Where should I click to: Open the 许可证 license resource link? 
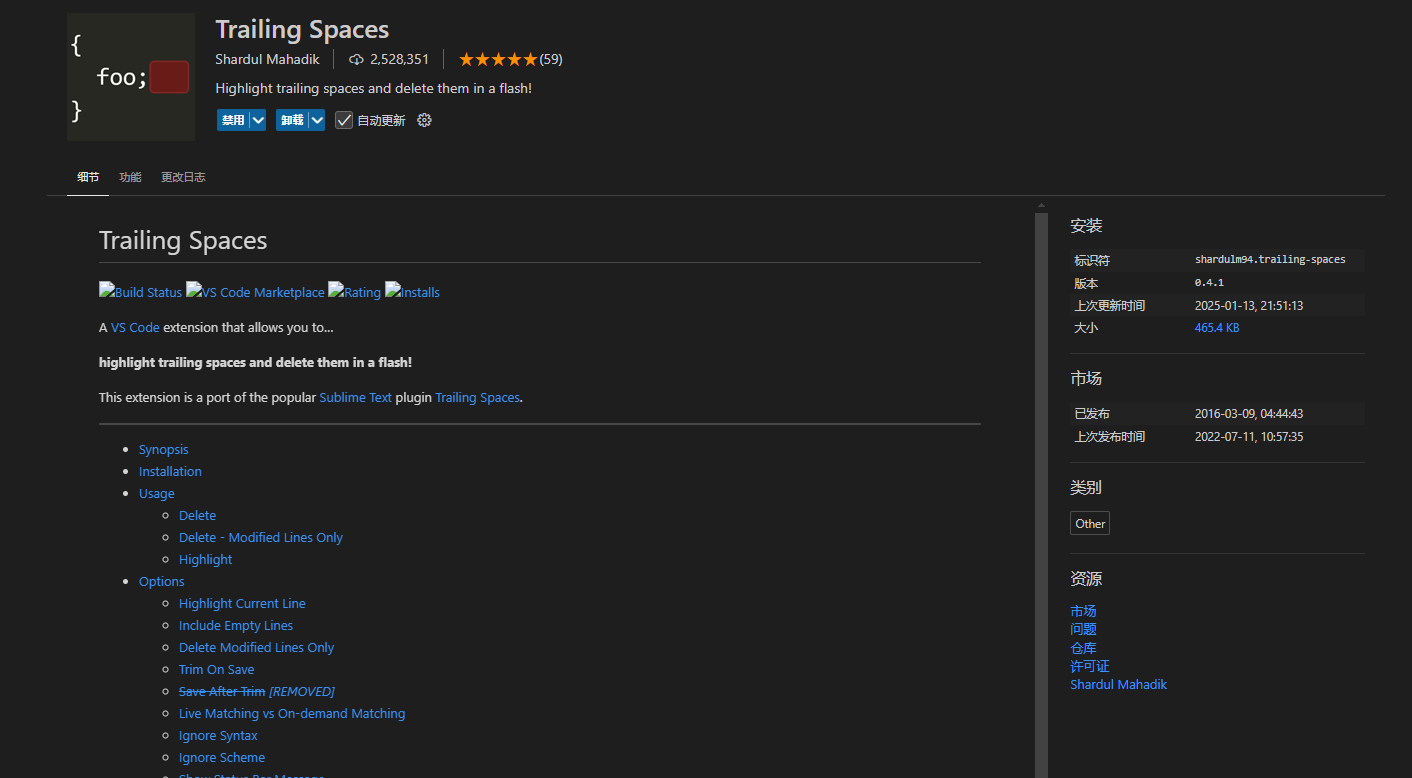[1090, 666]
